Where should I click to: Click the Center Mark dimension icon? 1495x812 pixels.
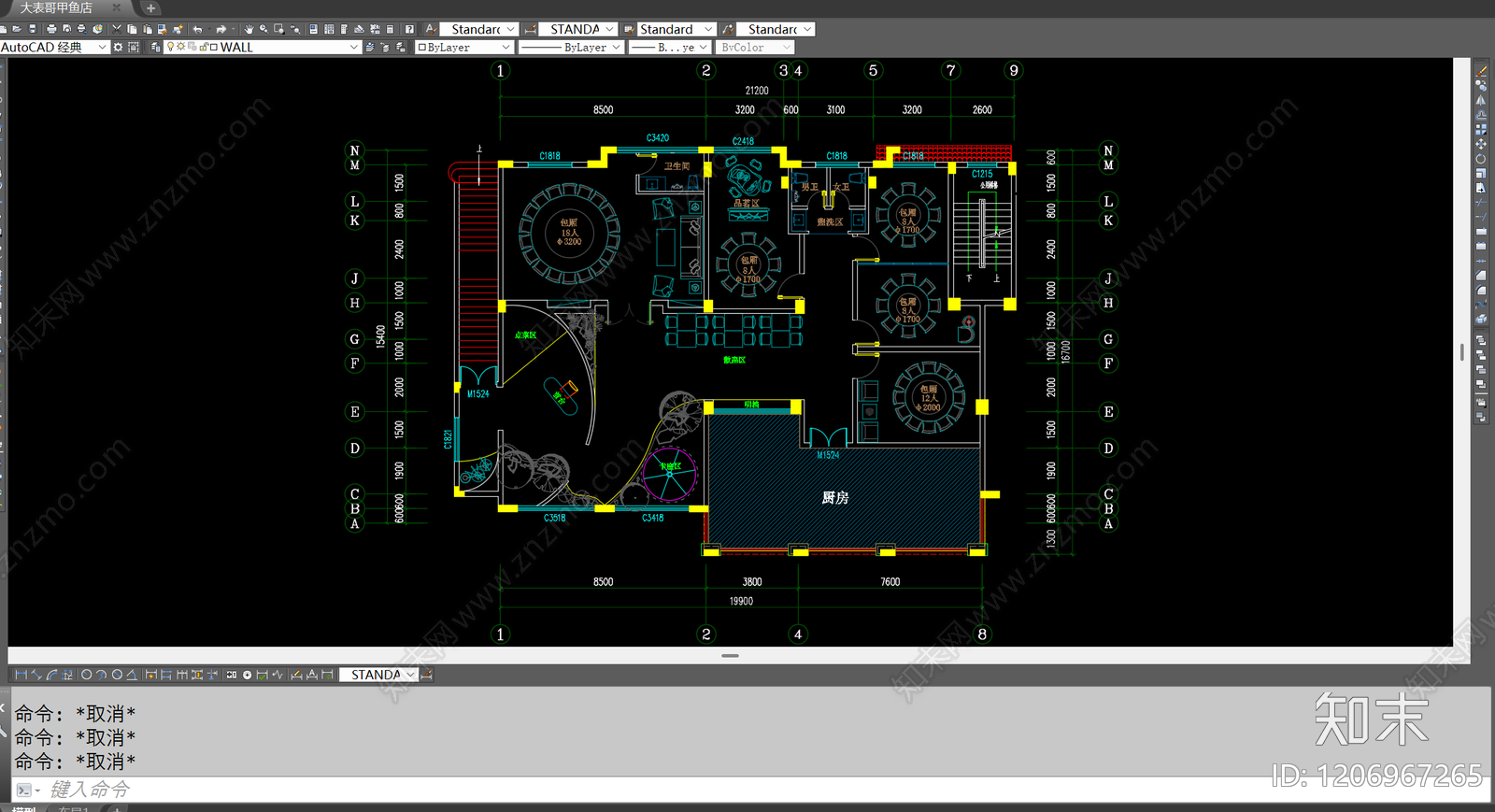[x=247, y=675]
